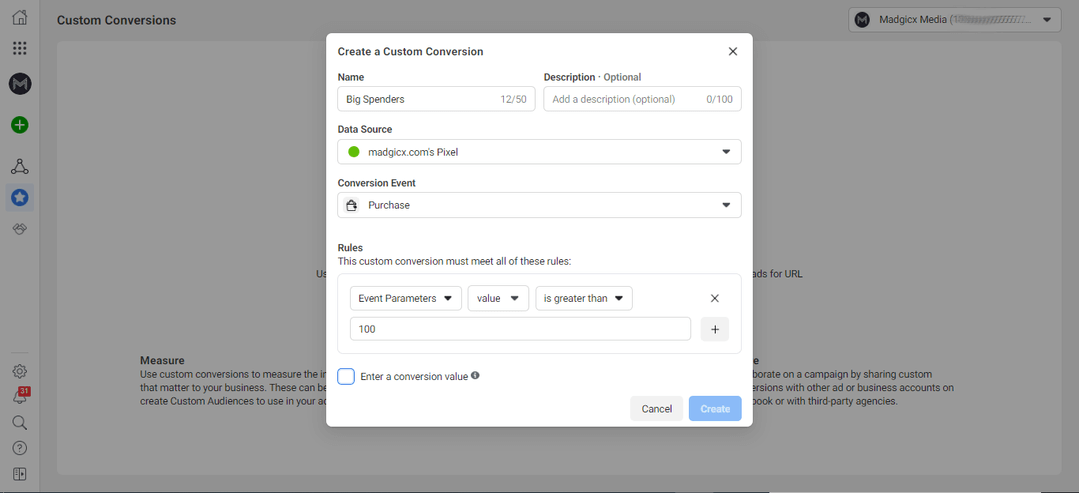Click the green plus create icon
The image size is (1079, 493).
point(20,125)
